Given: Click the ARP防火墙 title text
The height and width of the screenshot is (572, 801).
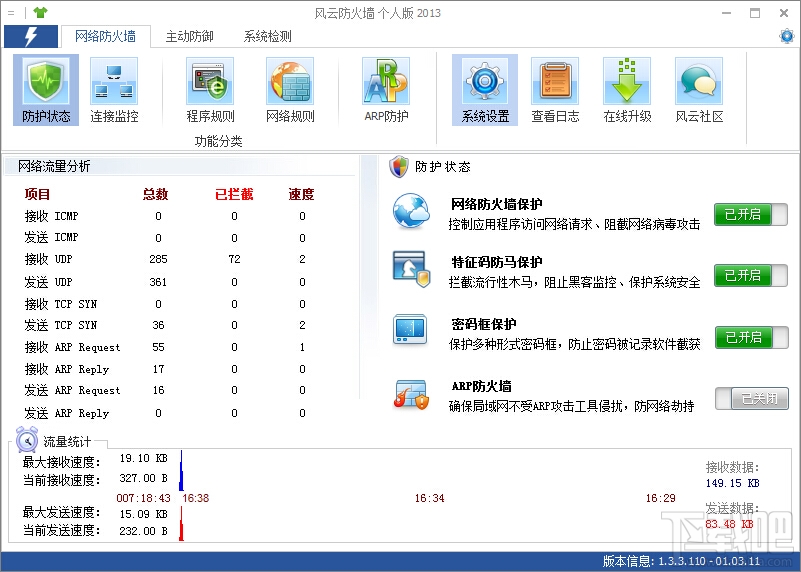Looking at the screenshot, I should [481, 386].
